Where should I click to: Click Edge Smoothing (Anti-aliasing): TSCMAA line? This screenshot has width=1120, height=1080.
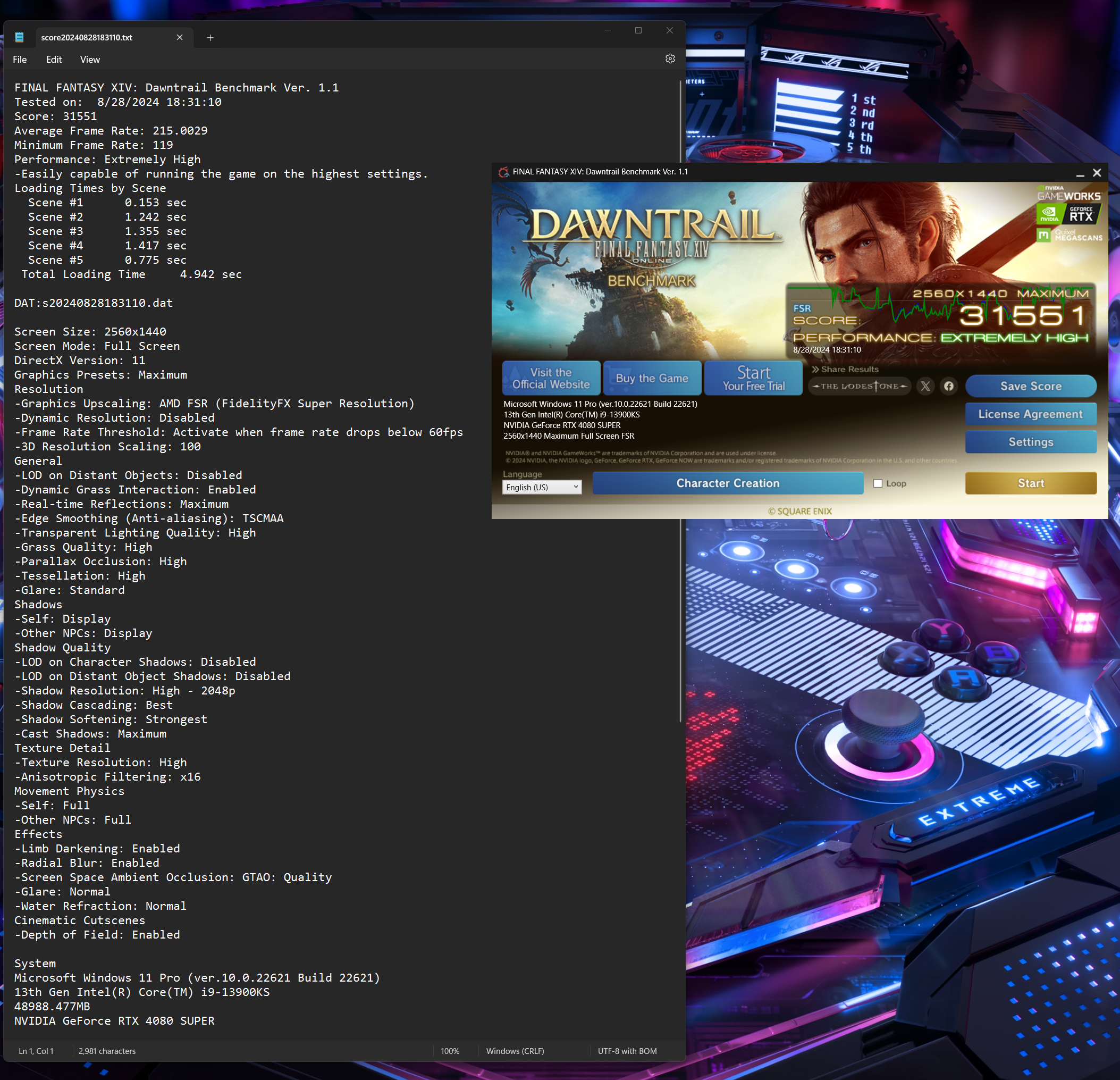[x=149, y=518]
